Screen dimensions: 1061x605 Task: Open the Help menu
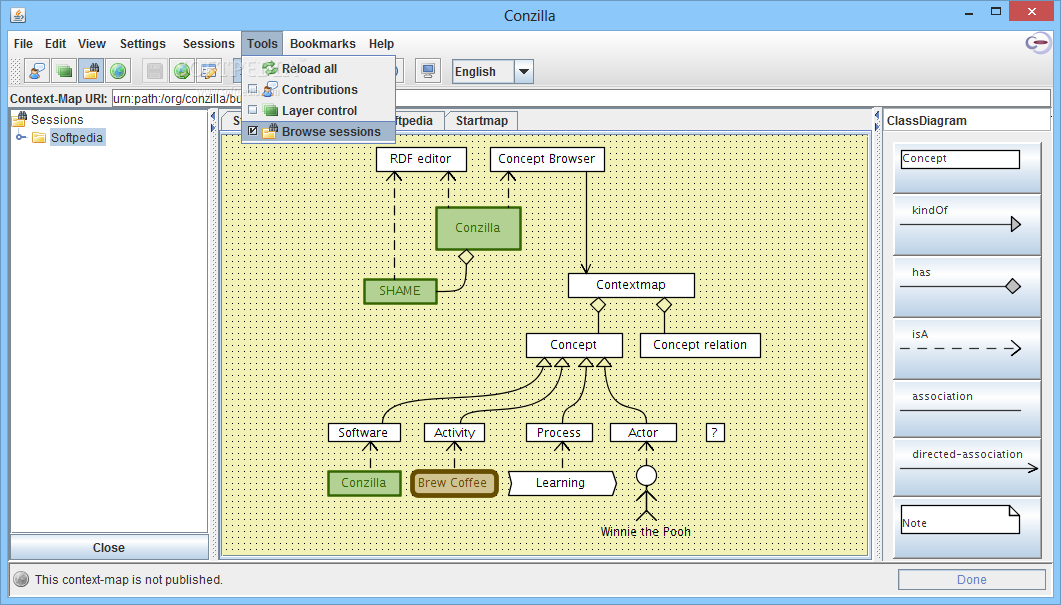(x=381, y=43)
